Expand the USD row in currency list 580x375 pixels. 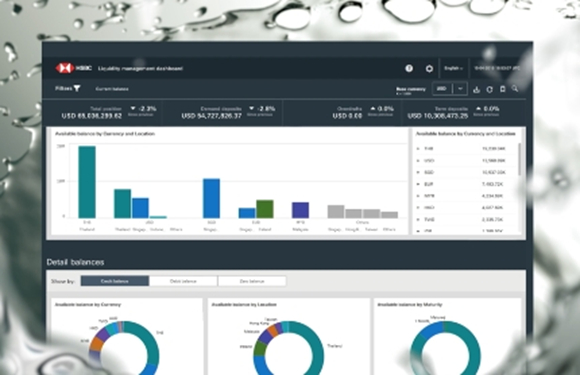(418, 161)
